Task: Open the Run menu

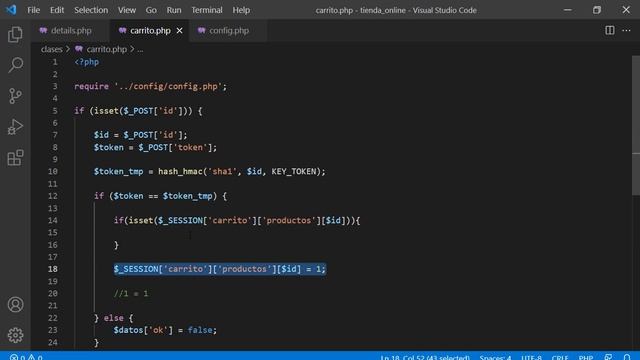Action: coord(174,10)
